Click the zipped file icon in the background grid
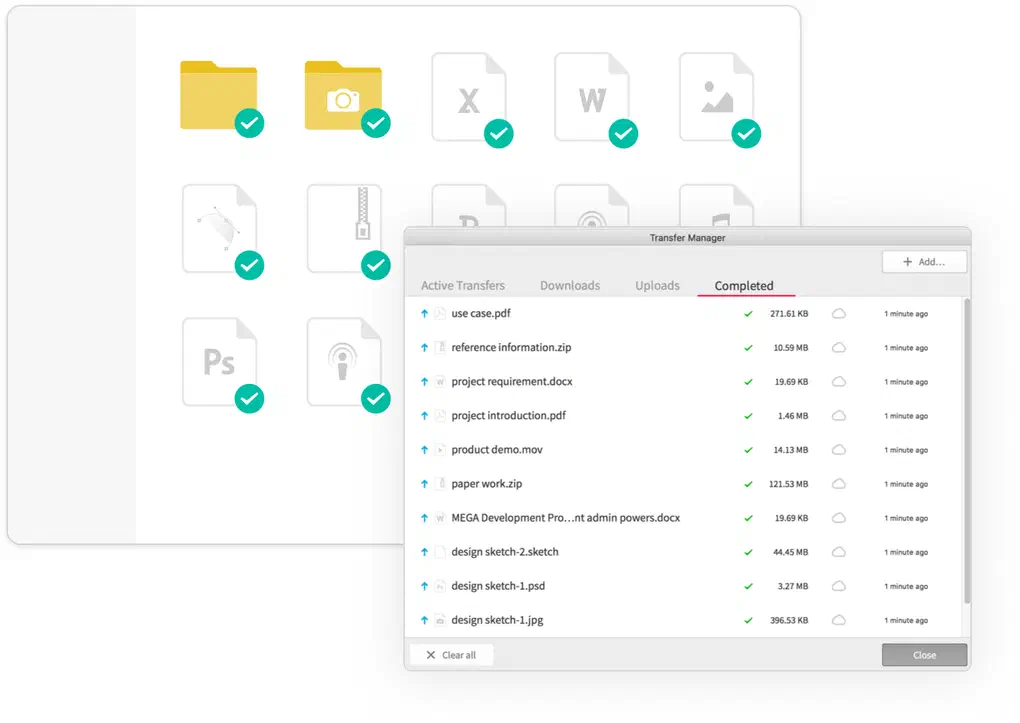 (345, 228)
